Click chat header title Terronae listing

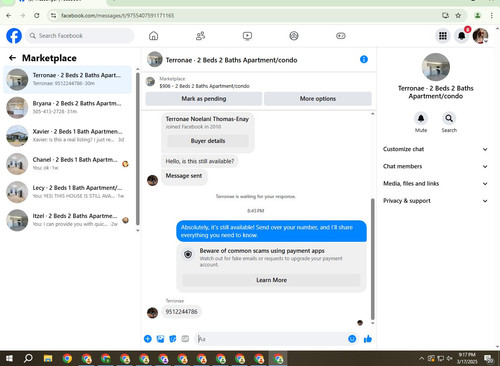231,60
